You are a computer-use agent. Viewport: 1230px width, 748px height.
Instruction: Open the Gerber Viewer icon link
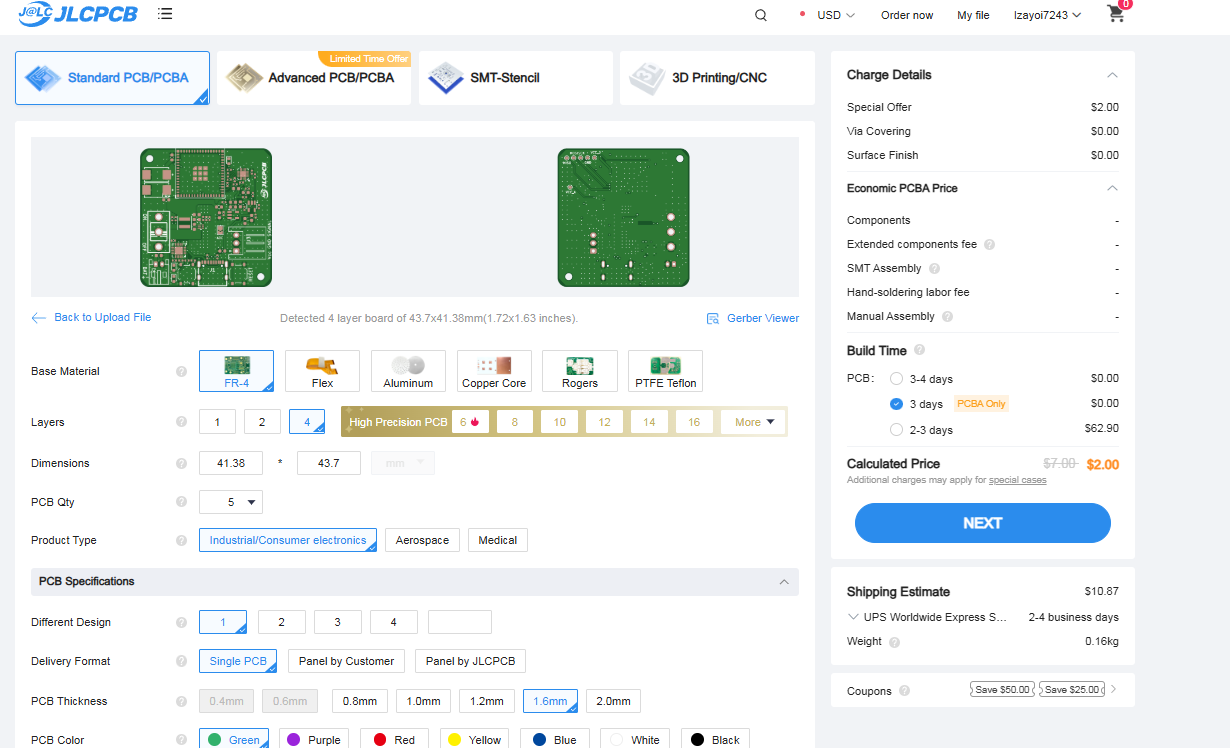tap(713, 318)
